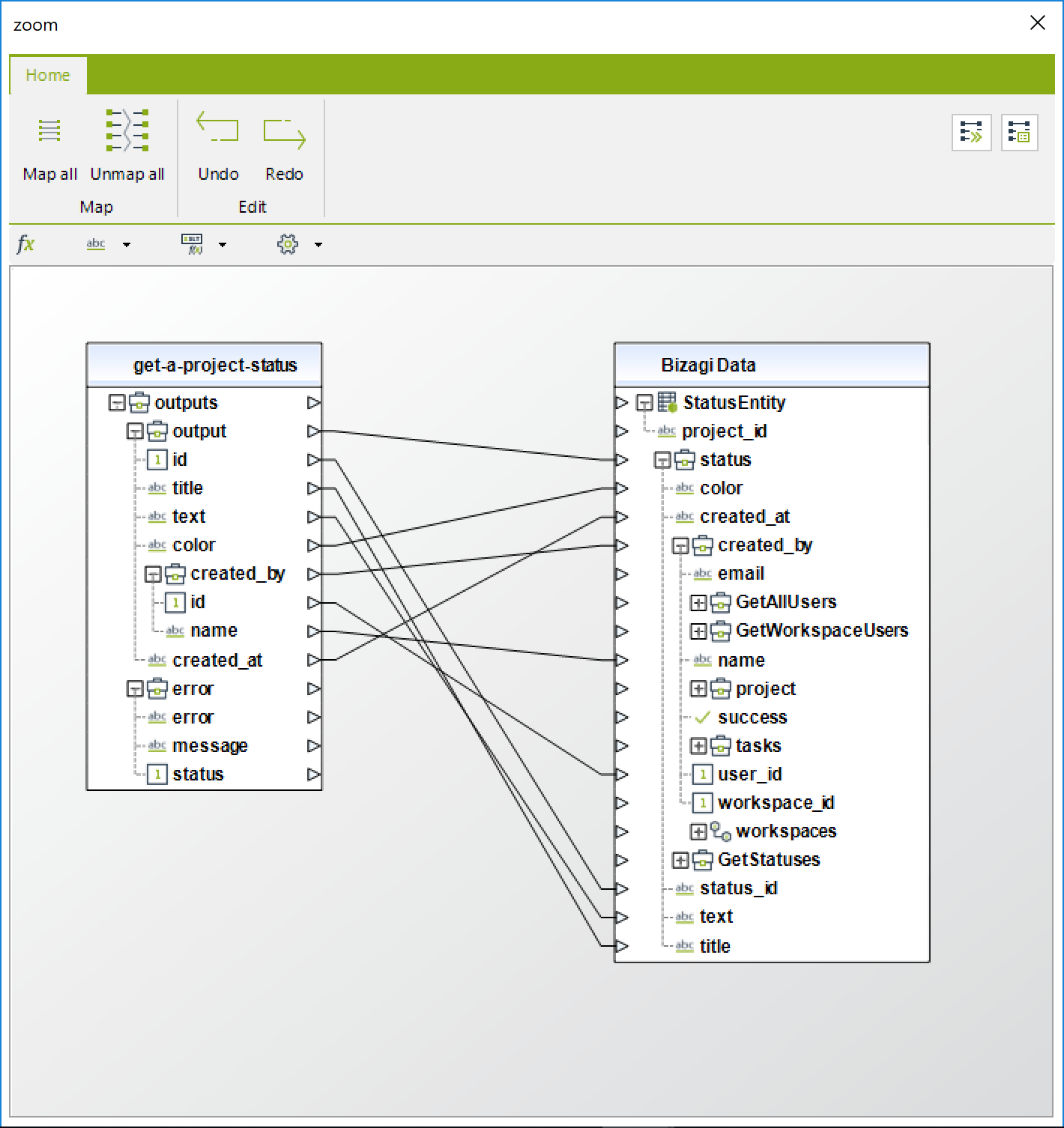Expand the tasks node

698,746
